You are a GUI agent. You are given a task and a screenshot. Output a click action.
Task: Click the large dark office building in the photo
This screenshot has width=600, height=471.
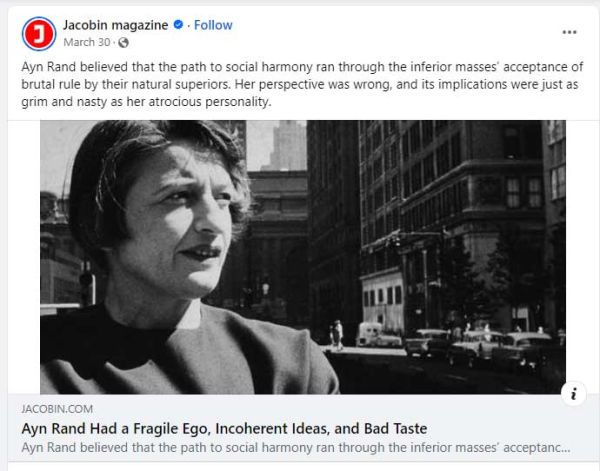452,222
